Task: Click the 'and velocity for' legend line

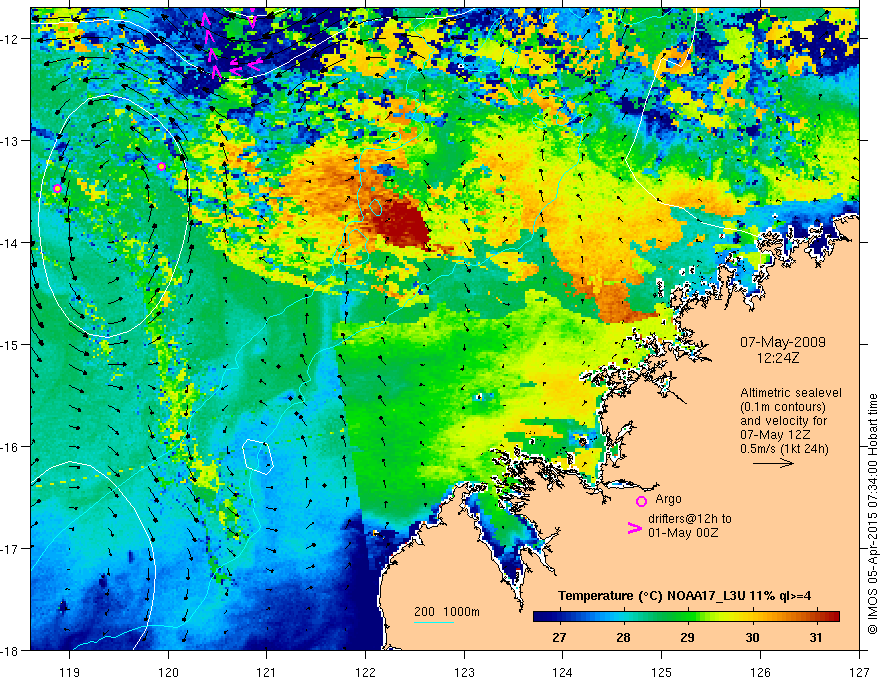Action: [x=783, y=421]
